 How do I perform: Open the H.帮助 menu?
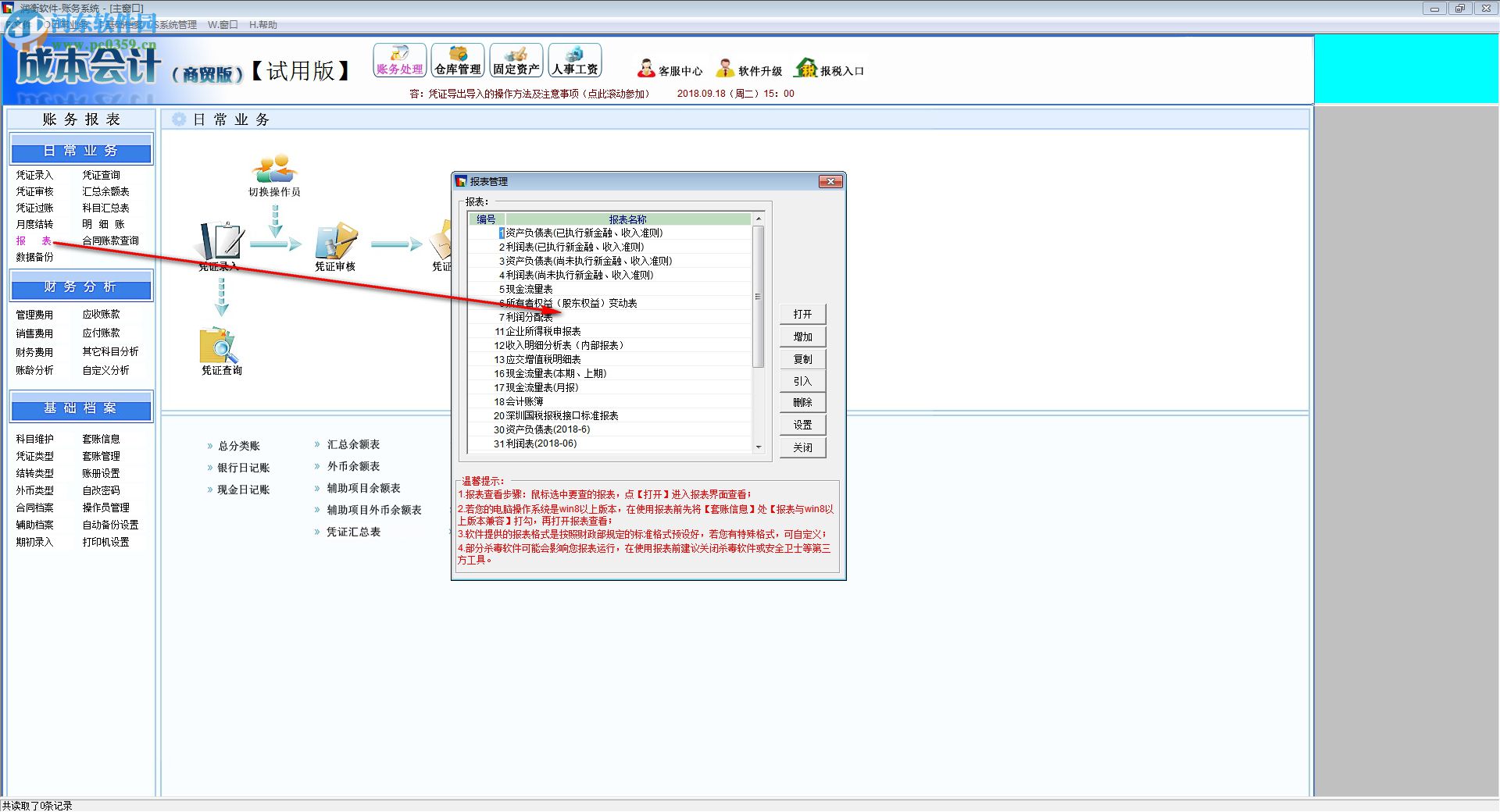[x=263, y=25]
